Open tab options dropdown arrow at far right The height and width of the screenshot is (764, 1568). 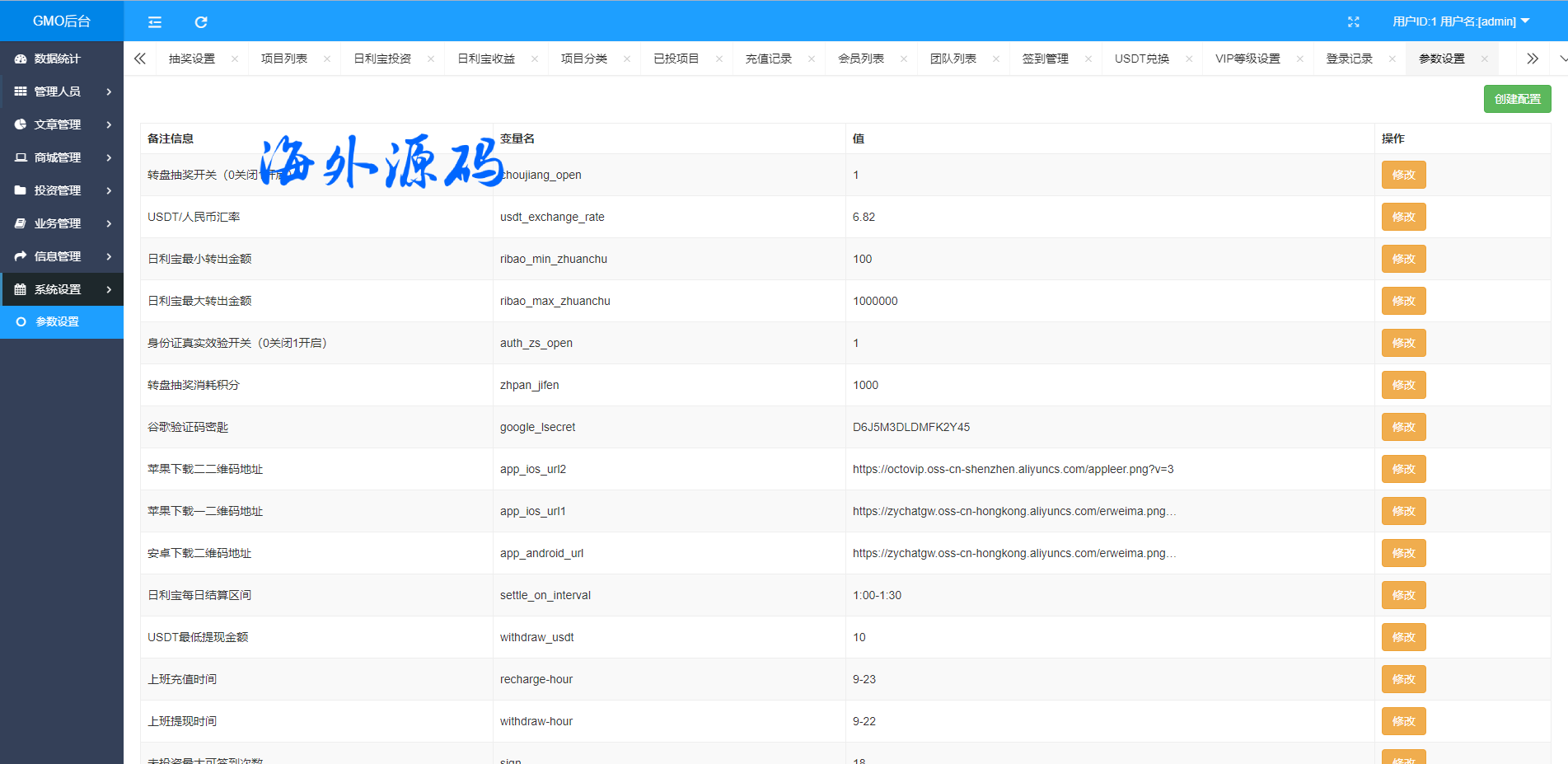1561,59
